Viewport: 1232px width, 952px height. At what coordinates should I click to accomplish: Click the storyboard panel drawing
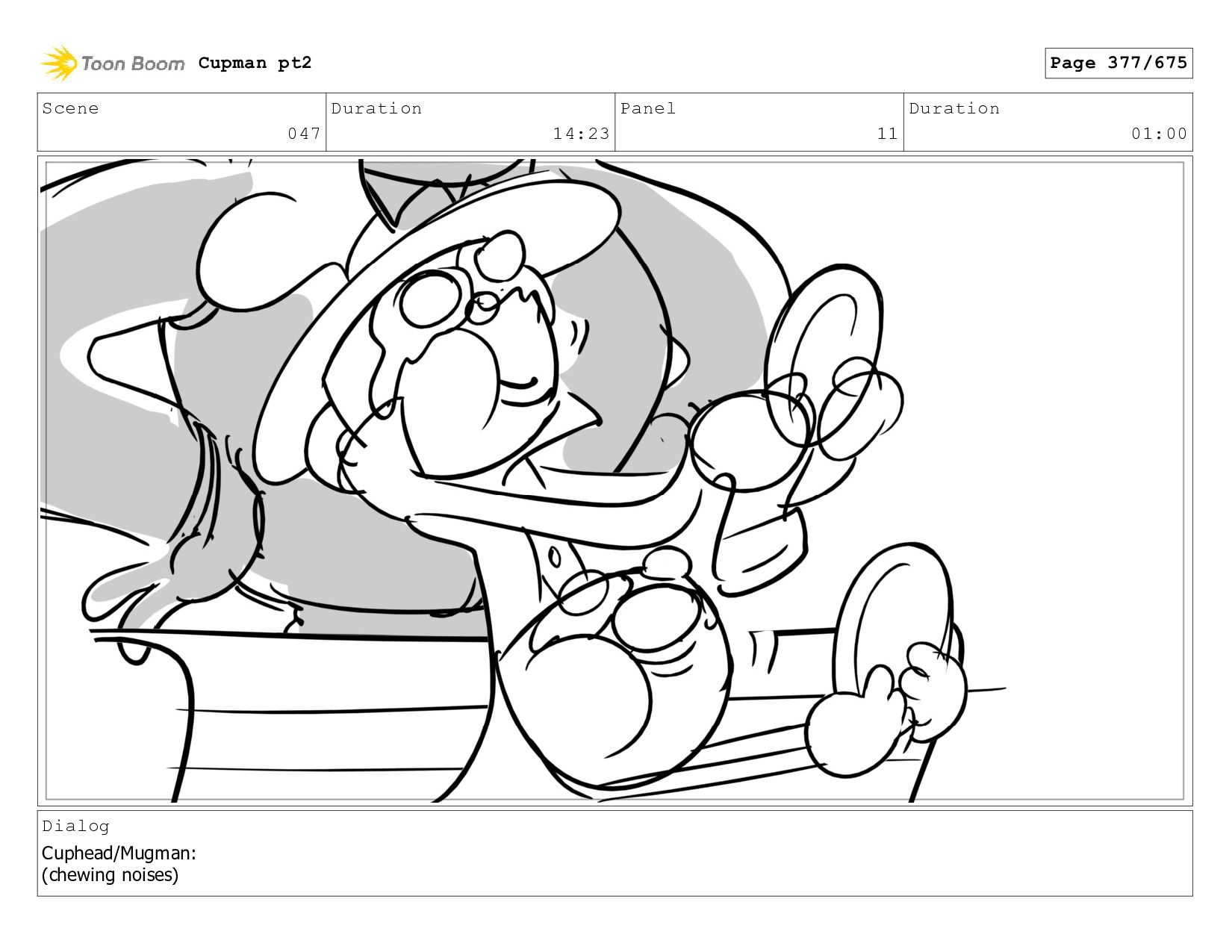pos(615,481)
